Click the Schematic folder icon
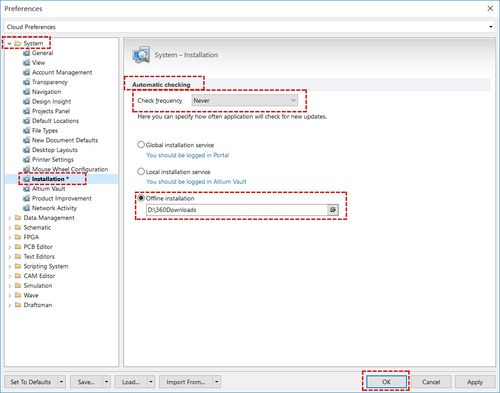Viewport: 500px width, 393px height. [x=18, y=227]
